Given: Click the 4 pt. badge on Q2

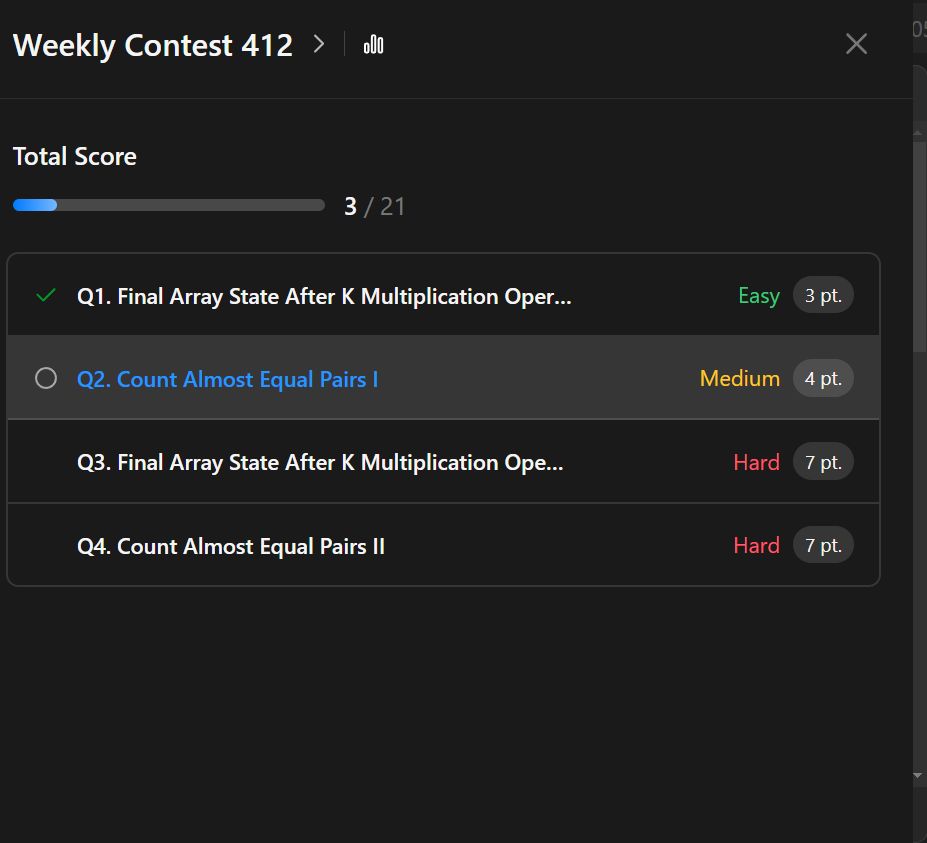Looking at the screenshot, I should click(823, 378).
